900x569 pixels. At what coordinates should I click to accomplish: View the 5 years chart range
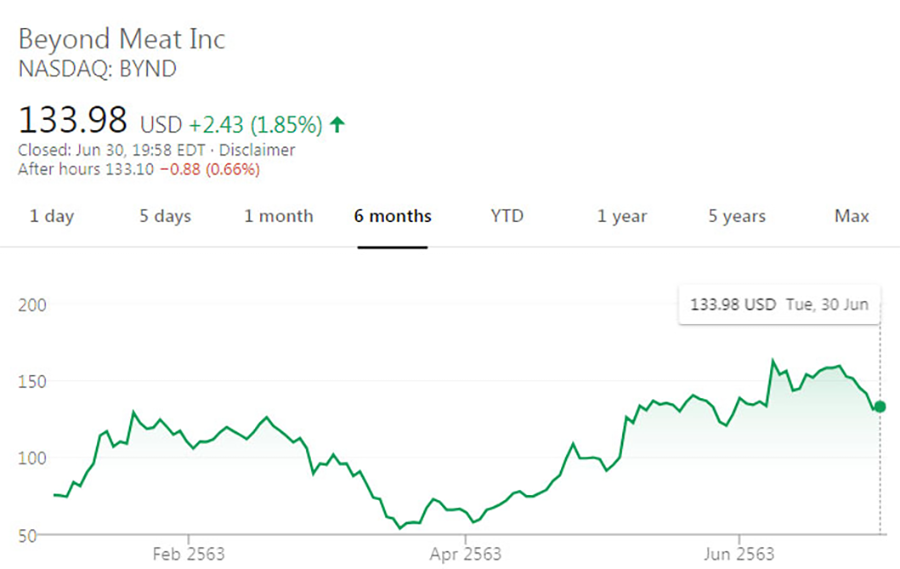[737, 216]
